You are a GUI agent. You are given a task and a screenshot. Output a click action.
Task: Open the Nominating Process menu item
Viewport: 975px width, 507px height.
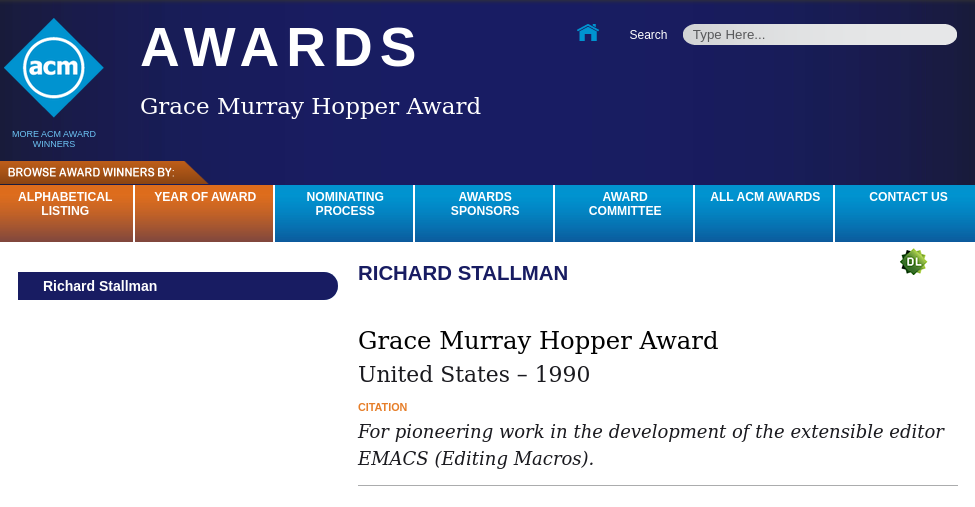[345, 204]
